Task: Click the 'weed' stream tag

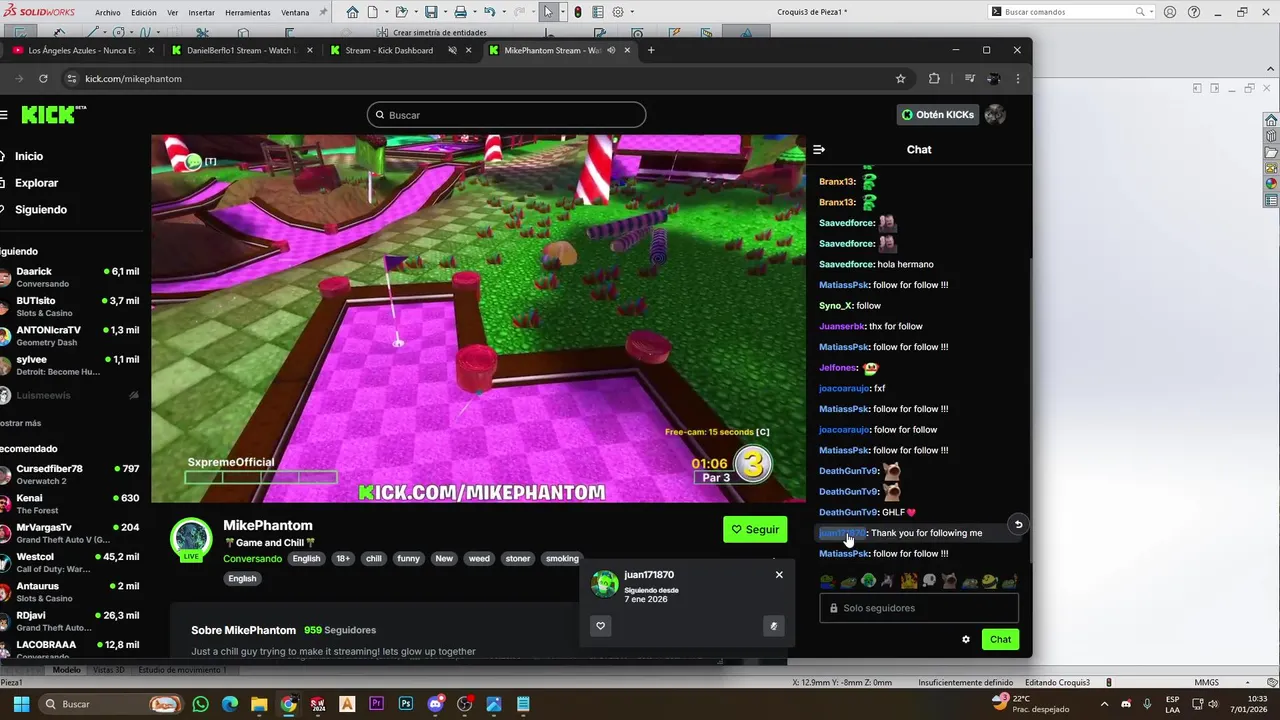Action: point(479,559)
